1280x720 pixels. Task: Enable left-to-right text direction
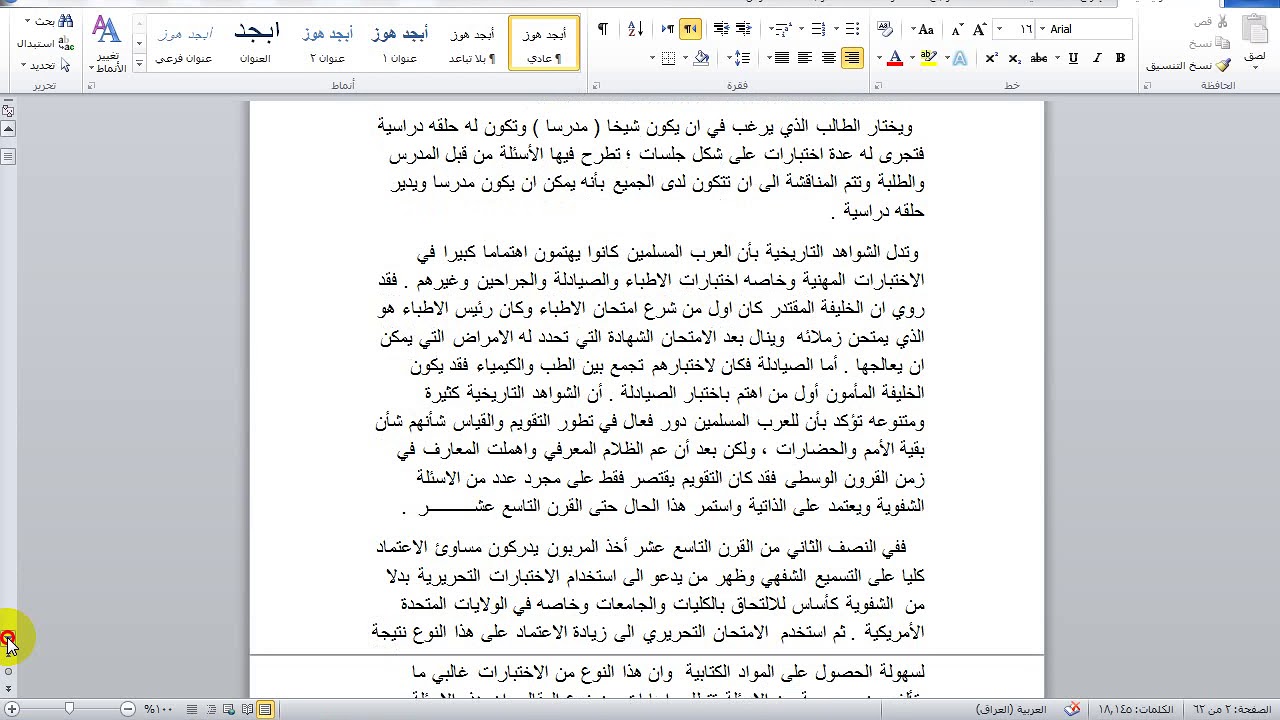click(668, 29)
